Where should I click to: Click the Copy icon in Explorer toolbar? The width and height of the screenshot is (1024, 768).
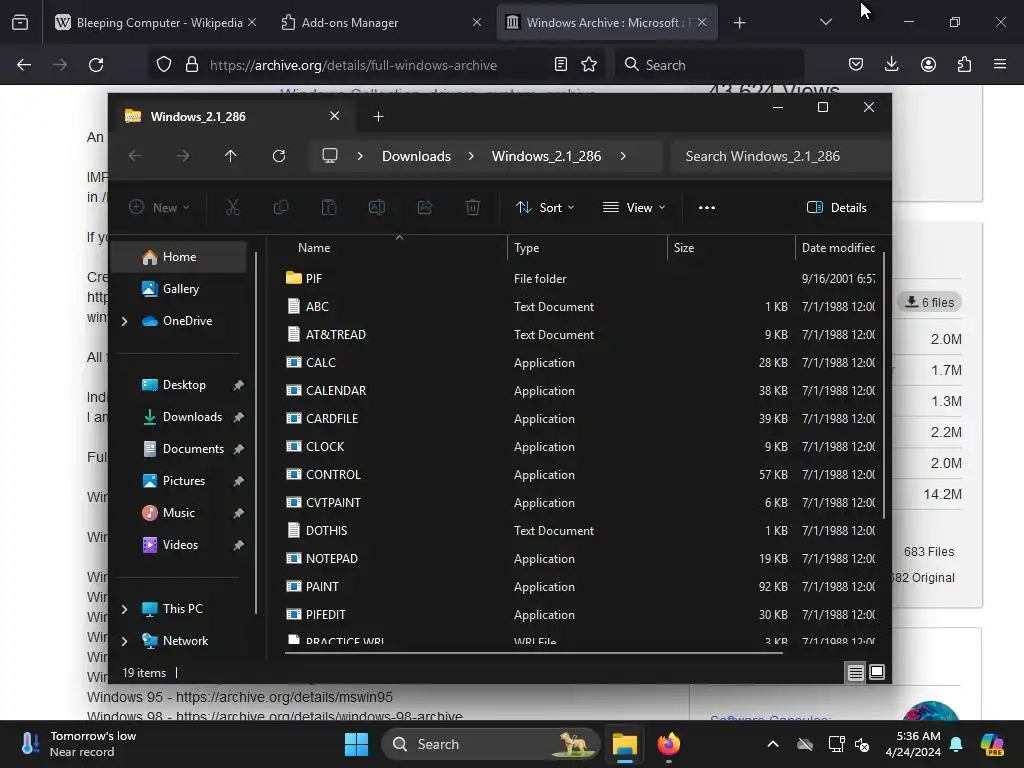tap(281, 208)
